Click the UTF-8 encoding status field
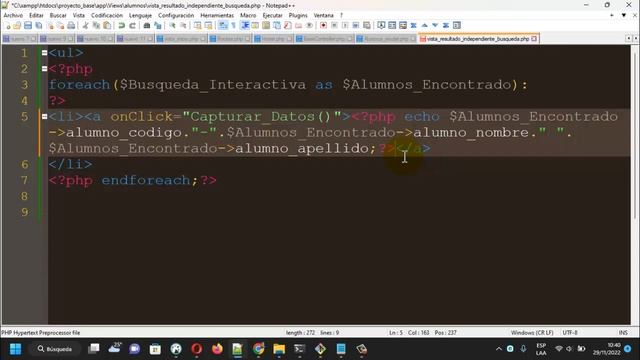Viewport: 640px width, 360px height. point(570,333)
